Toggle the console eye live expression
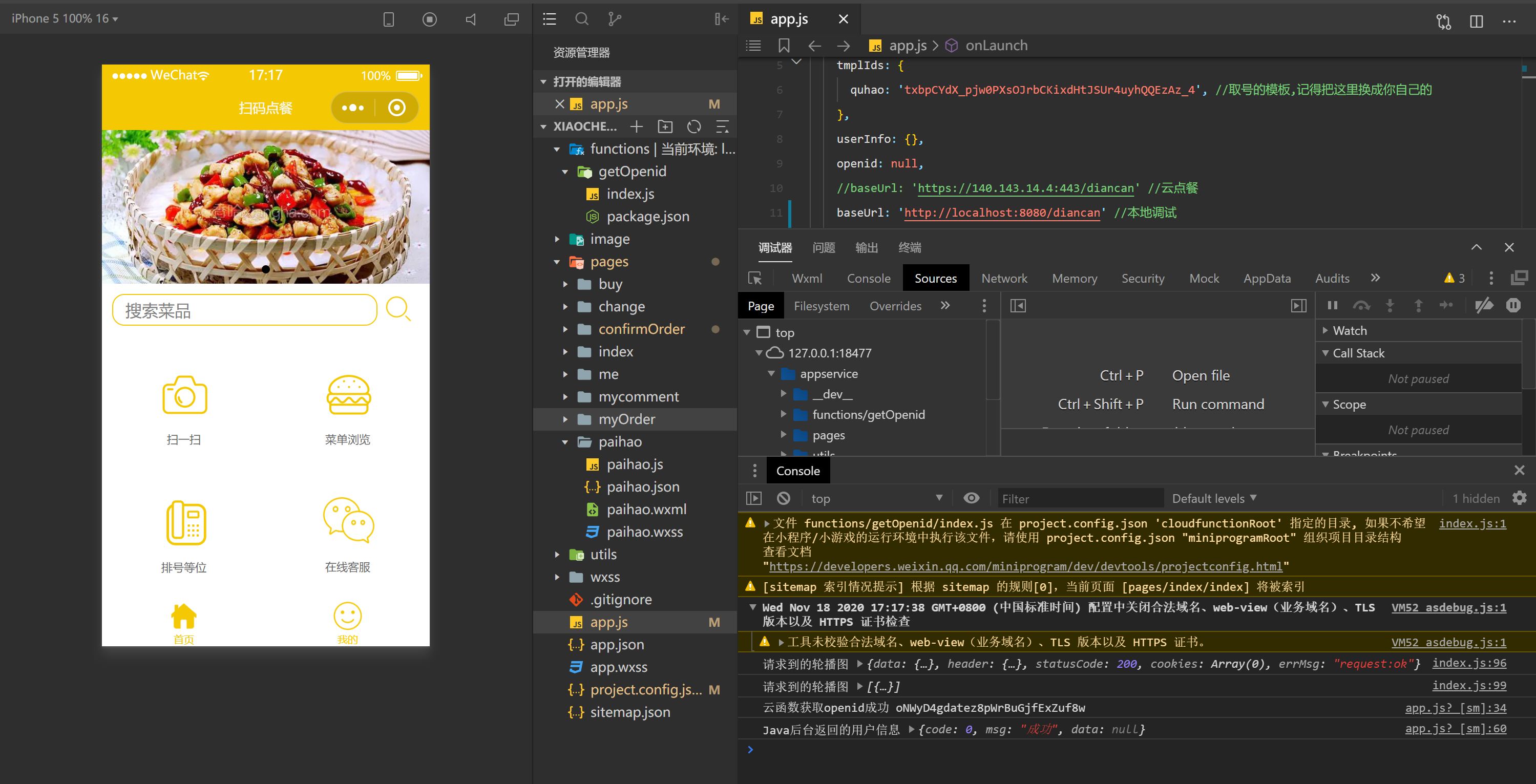This screenshot has height=784, width=1536. click(x=971, y=498)
